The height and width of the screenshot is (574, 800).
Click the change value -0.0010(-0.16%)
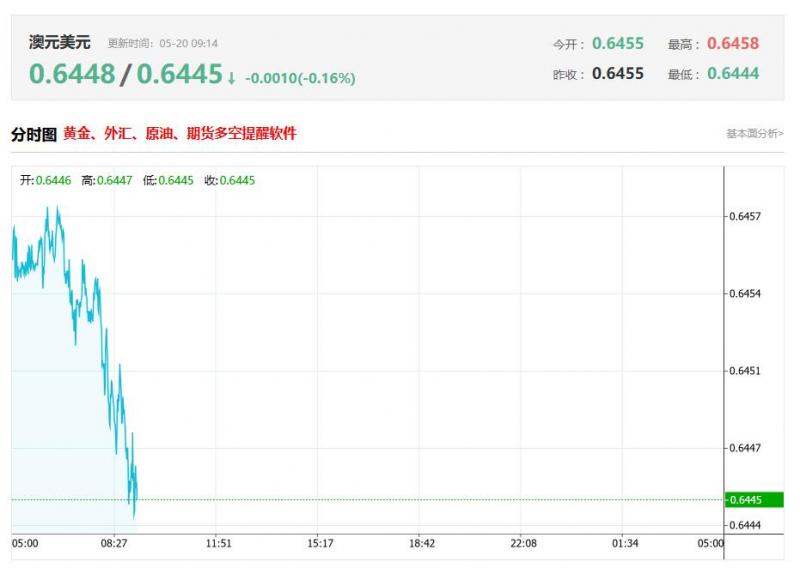pos(301,78)
